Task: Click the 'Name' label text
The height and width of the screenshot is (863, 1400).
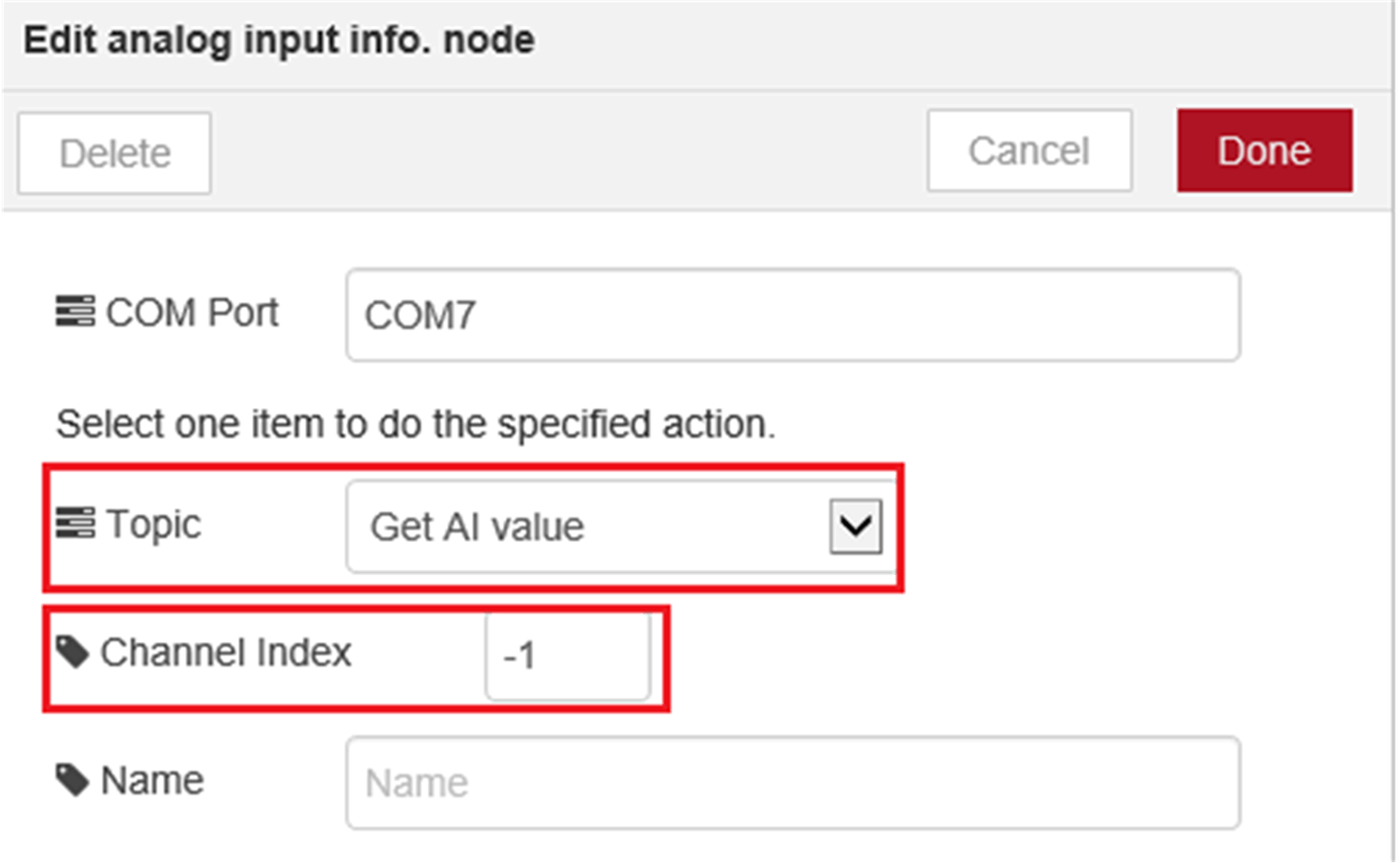Action: 152,781
